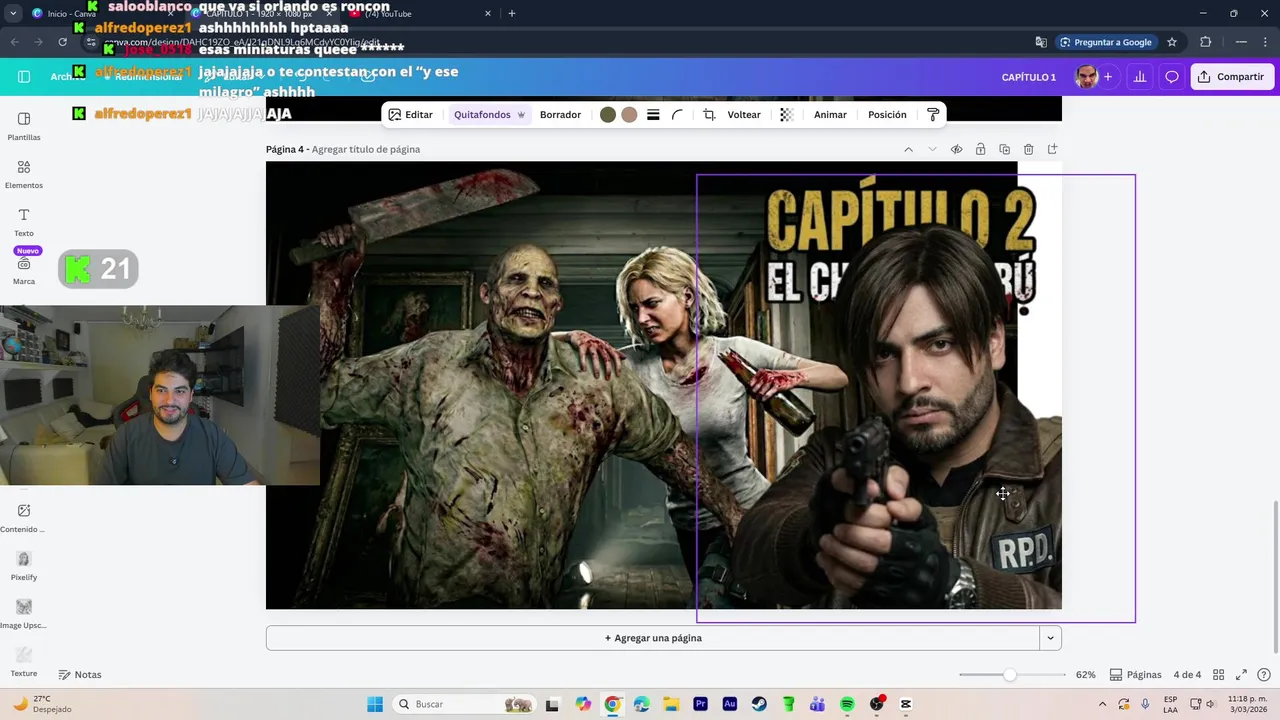The image size is (1280, 720).
Task: Edit the 'Agregar título de página' field
Action: (366, 150)
